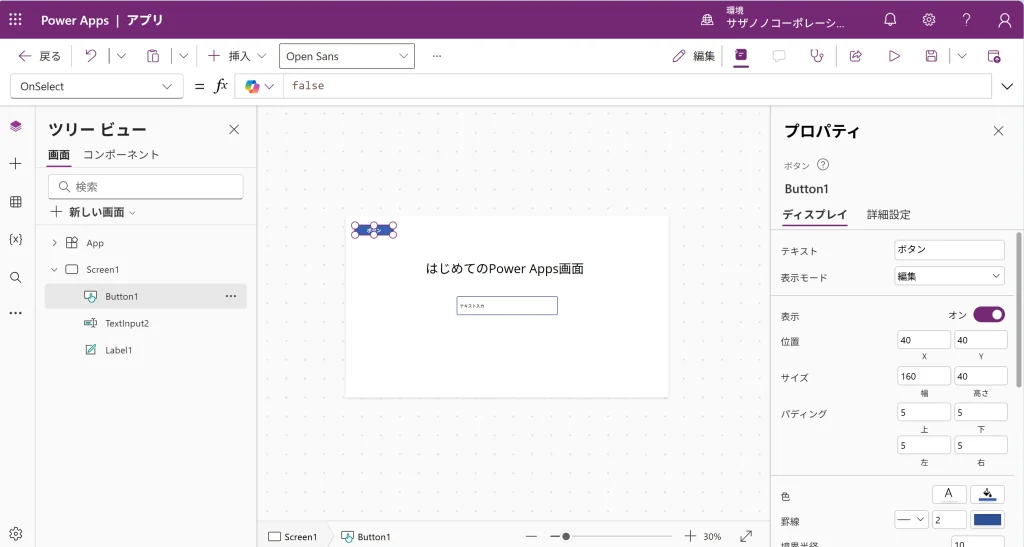Click the share icon in toolbar
The width and height of the screenshot is (1024, 547).
coord(855,56)
